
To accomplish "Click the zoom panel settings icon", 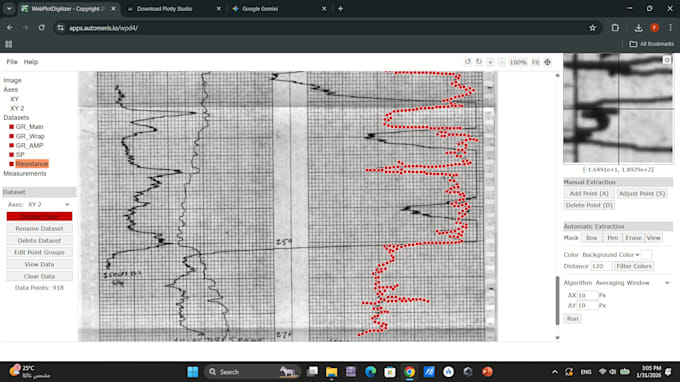I will [x=667, y=60].
